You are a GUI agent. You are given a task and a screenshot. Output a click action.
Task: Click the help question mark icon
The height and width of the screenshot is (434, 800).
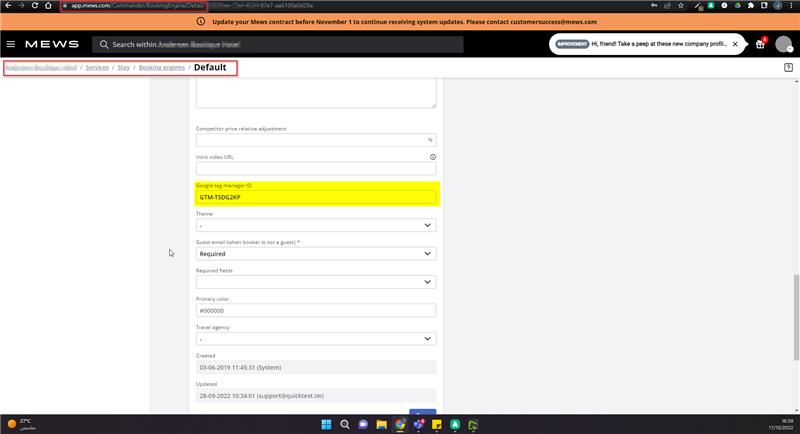789,68
